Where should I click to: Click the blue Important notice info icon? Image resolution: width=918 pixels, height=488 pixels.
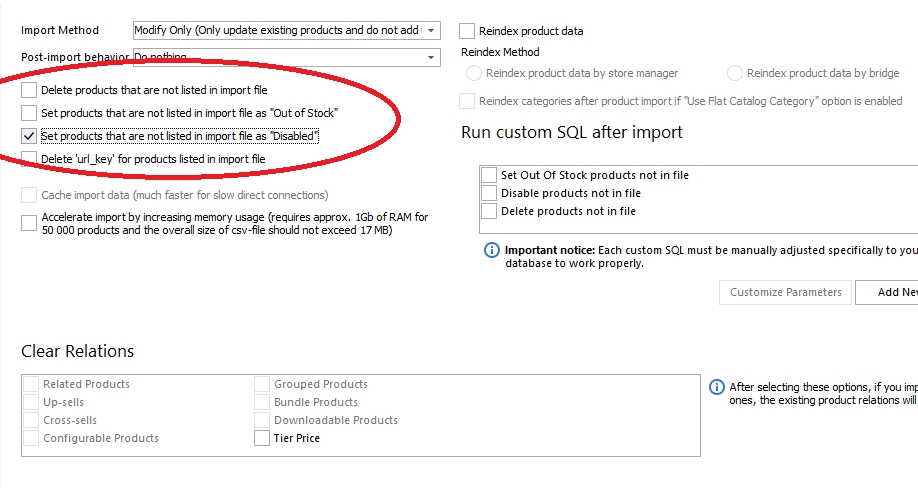(x=492, y=250)
